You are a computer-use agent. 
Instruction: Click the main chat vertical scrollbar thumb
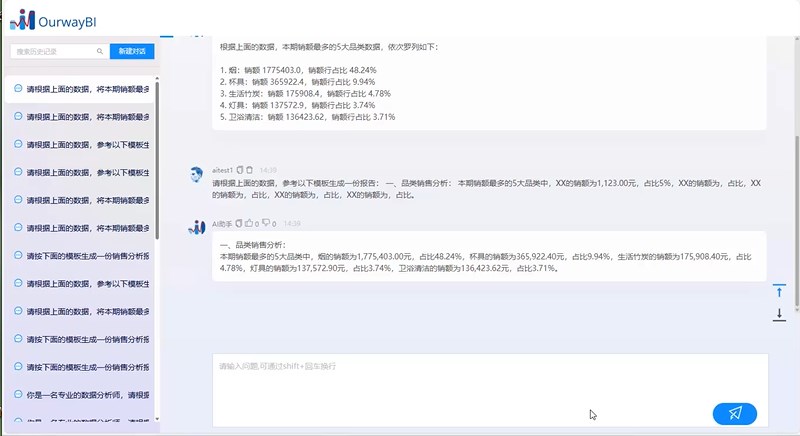pyautogui.click(x=797, y=221)
